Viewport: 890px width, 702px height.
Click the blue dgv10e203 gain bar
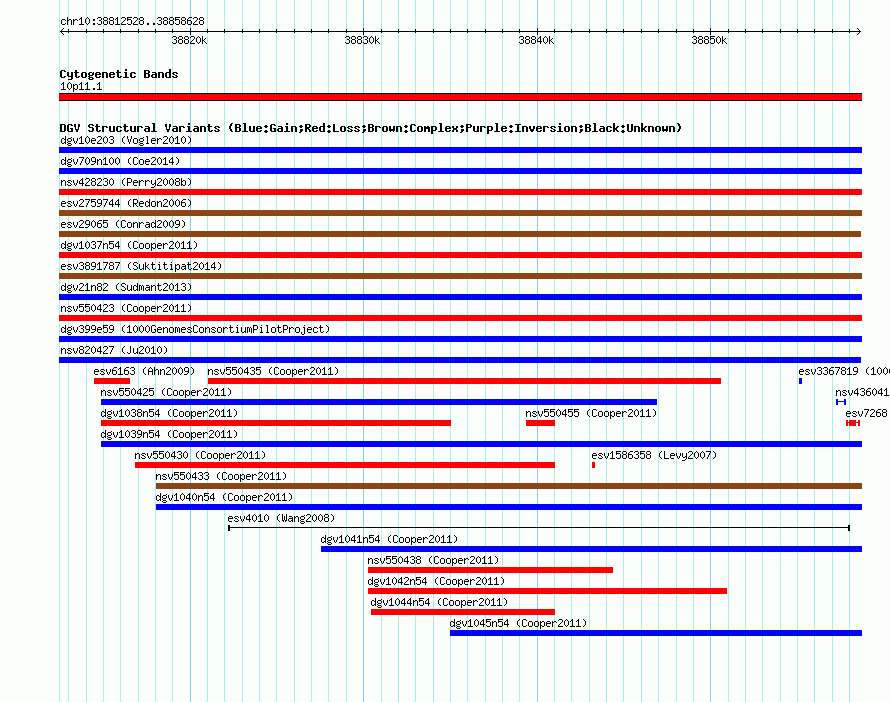(x=460, y=150)
